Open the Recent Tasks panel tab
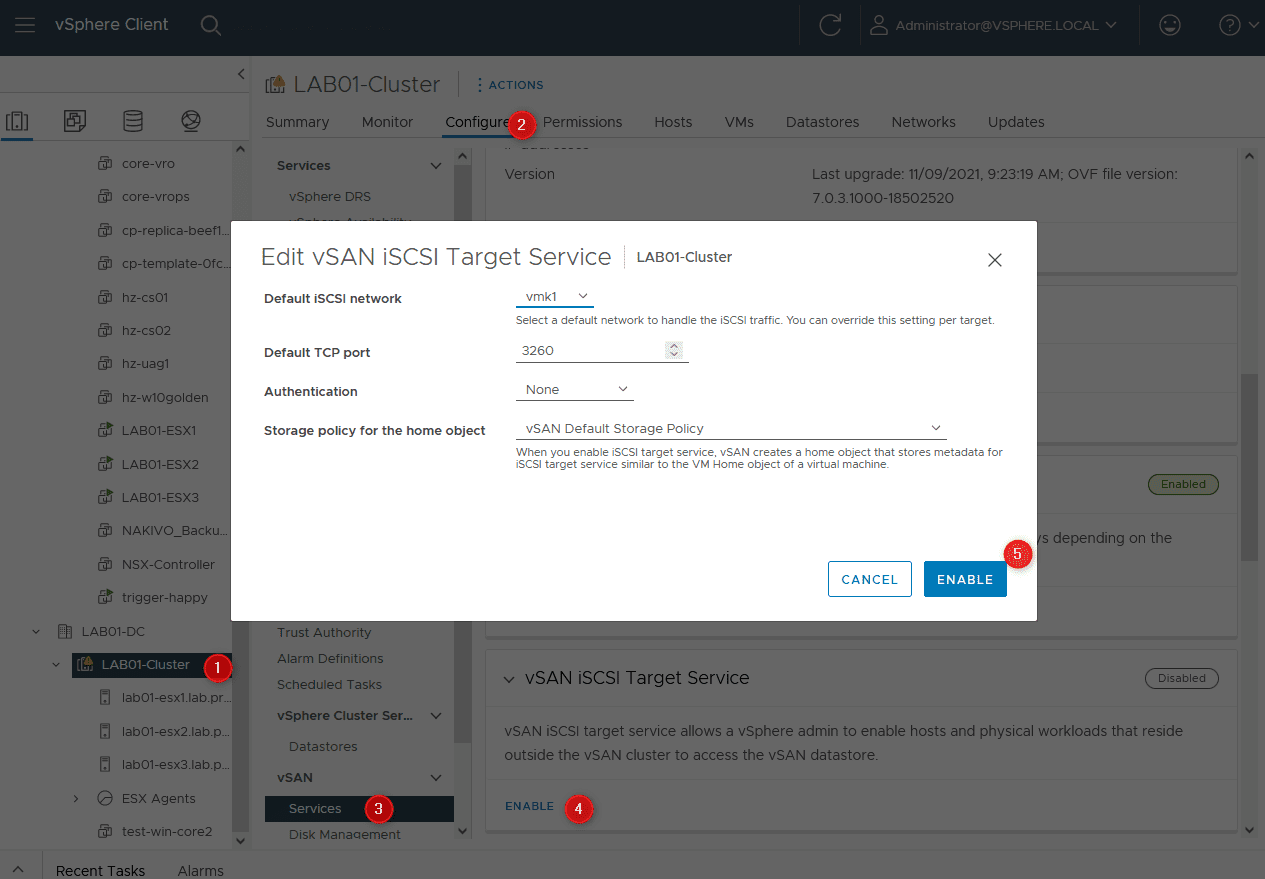 point(100,870)
